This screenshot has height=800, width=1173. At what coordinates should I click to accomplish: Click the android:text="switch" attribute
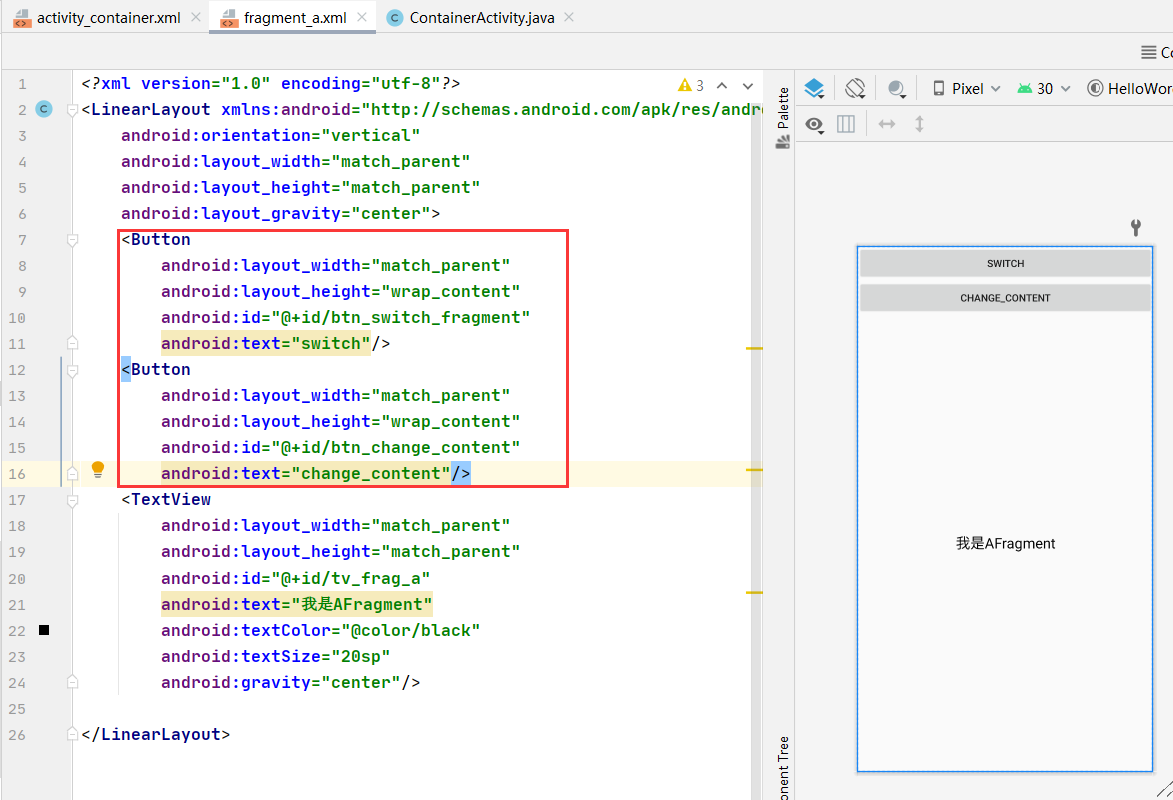pyautogui.click(x=266, y=343)
